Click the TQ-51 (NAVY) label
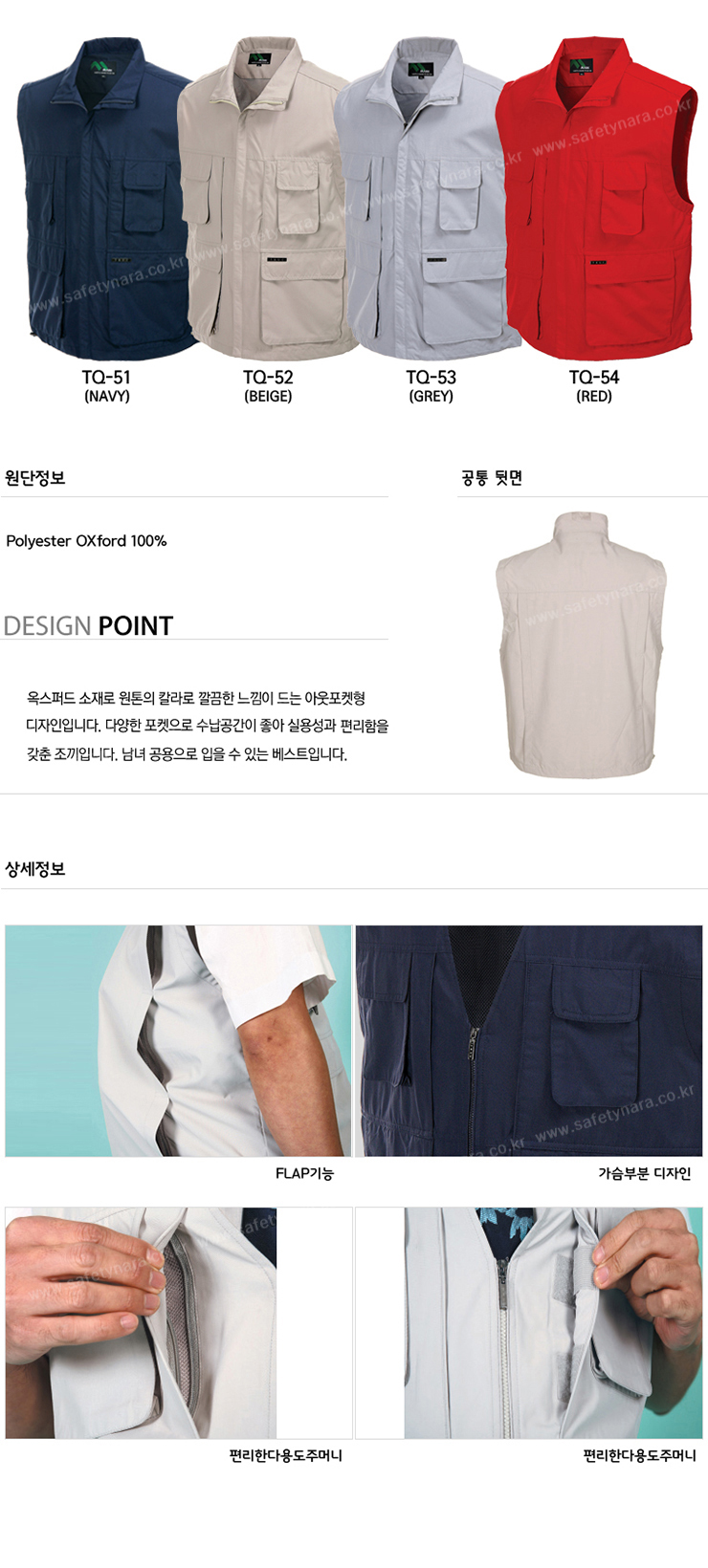This screenshot has width=708, height=1568. tap(107, 386)
